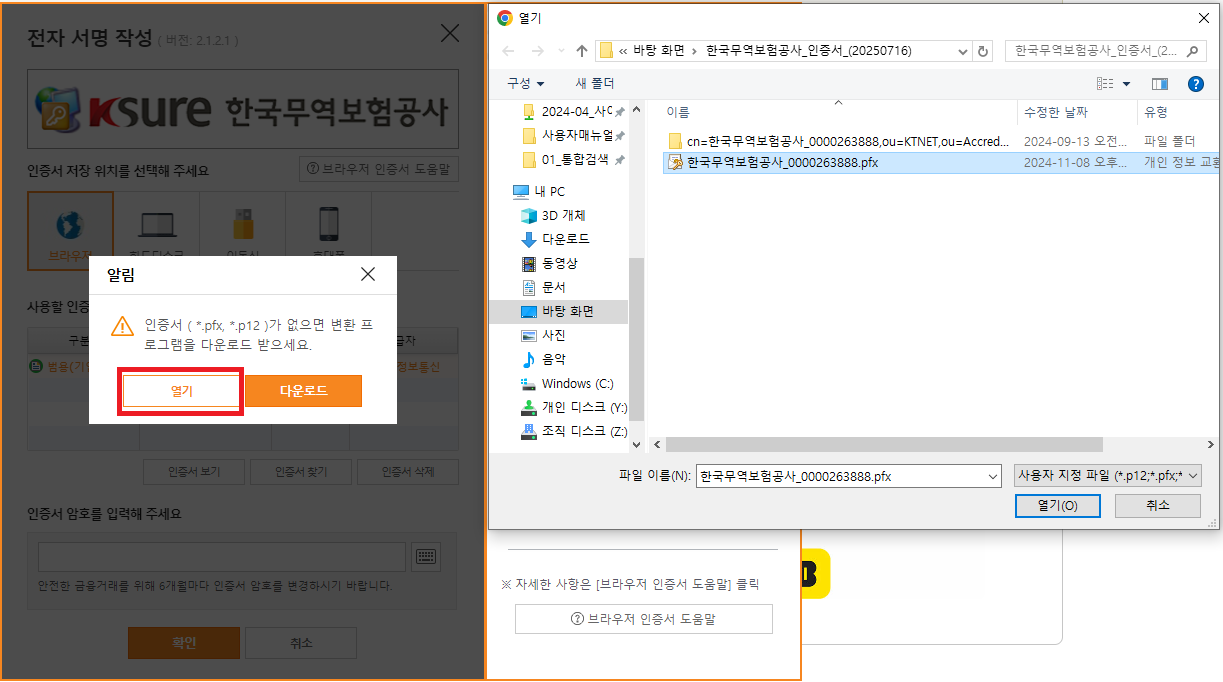The image size is (1223, 682).
Task: Click orange 확인 button in signature window
Action: coord(184,643)
